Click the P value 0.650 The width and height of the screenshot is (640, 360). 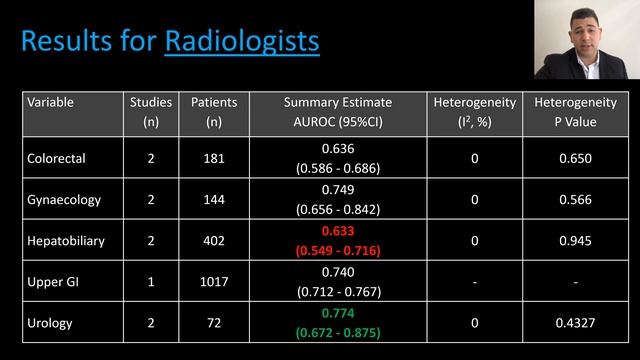coord(576,158)
